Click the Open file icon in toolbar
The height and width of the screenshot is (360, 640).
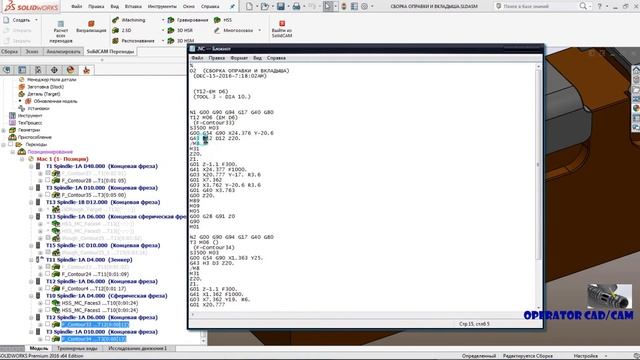265,7
